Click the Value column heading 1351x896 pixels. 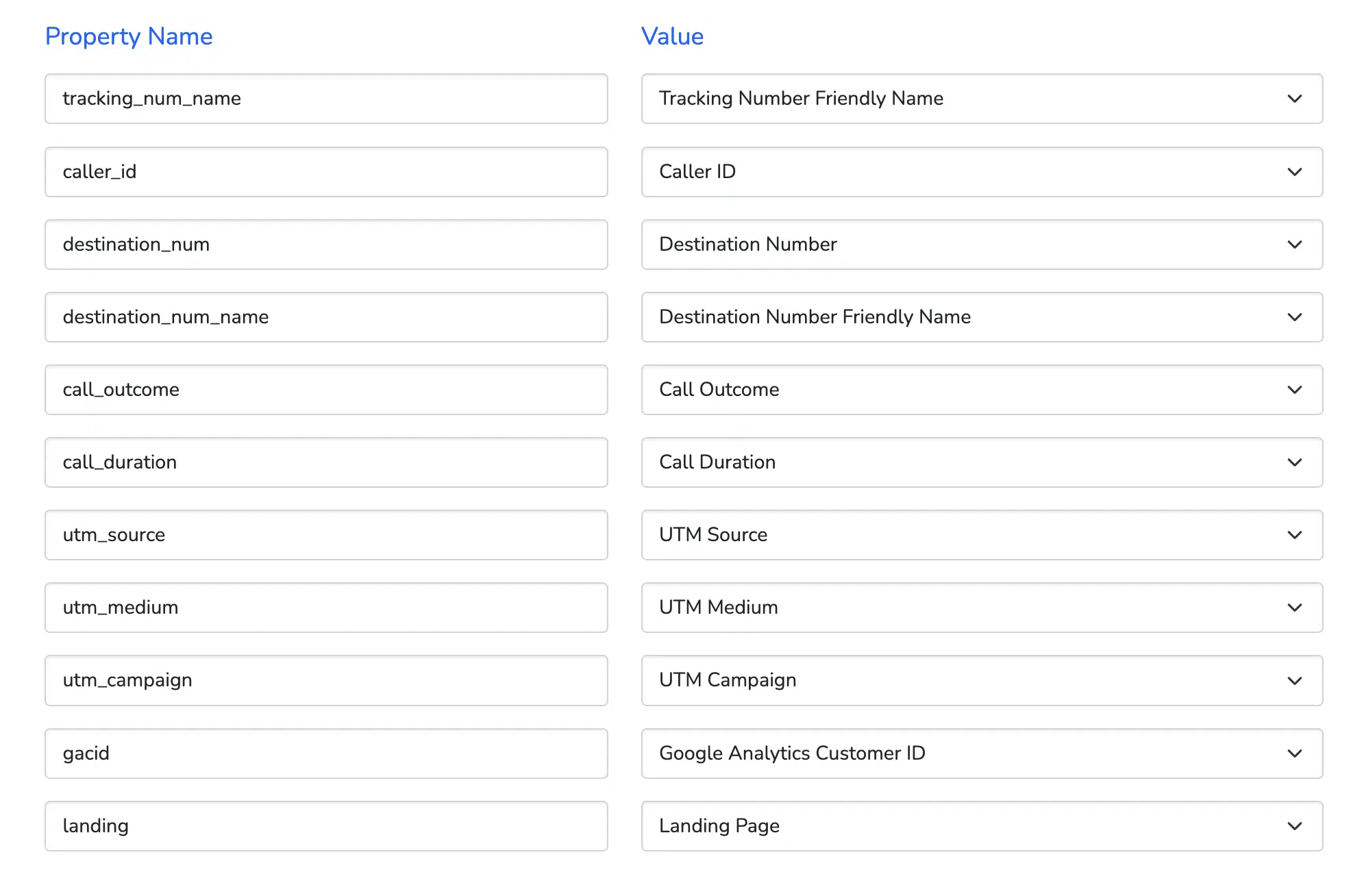tap(672, 36)
